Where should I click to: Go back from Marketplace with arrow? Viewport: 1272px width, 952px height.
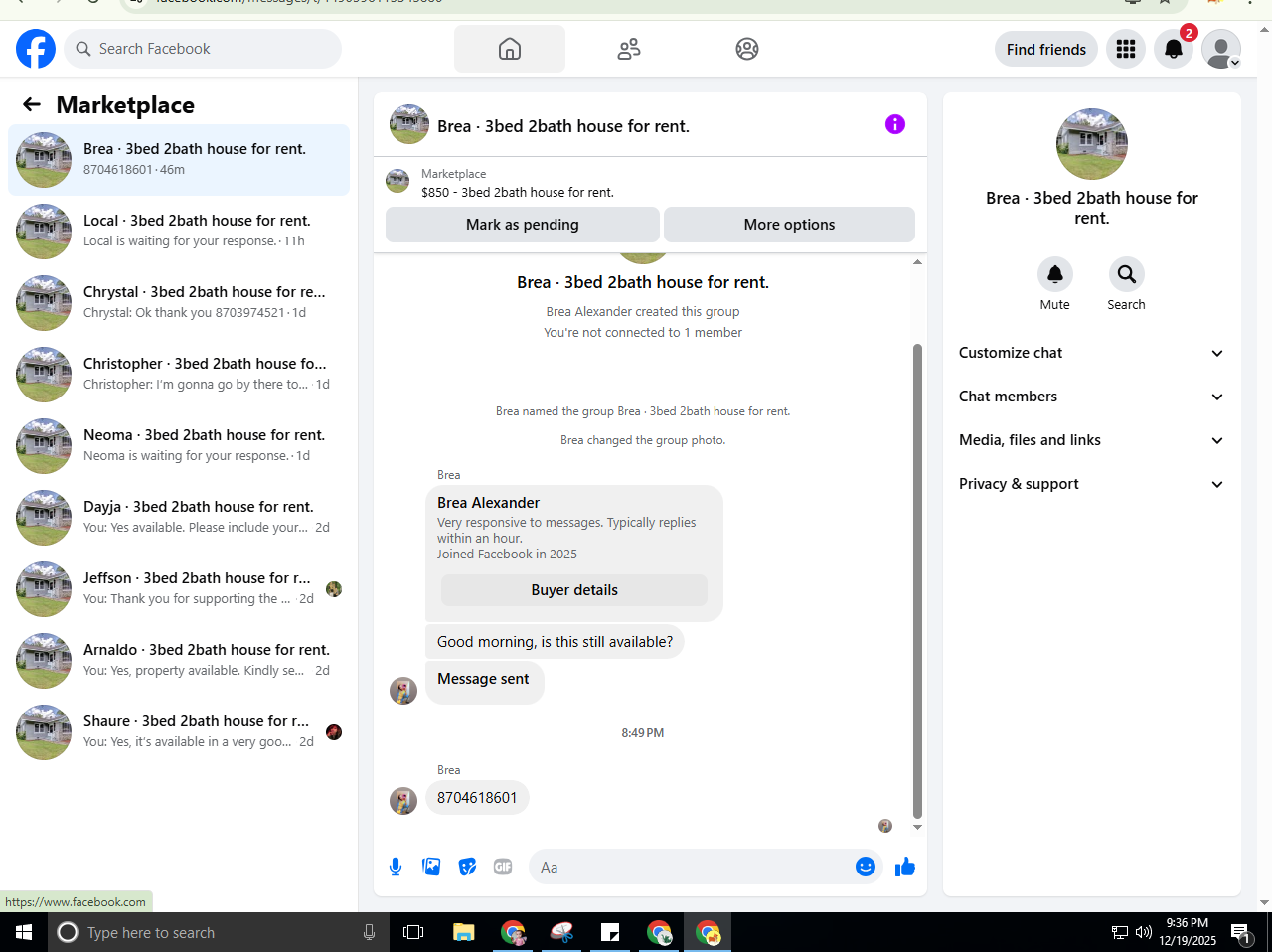tap(32, 104)
